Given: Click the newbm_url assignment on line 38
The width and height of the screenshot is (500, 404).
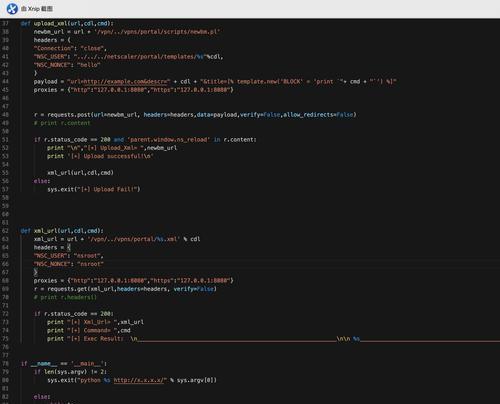Looking at the screenshot, I should (127, 32).
